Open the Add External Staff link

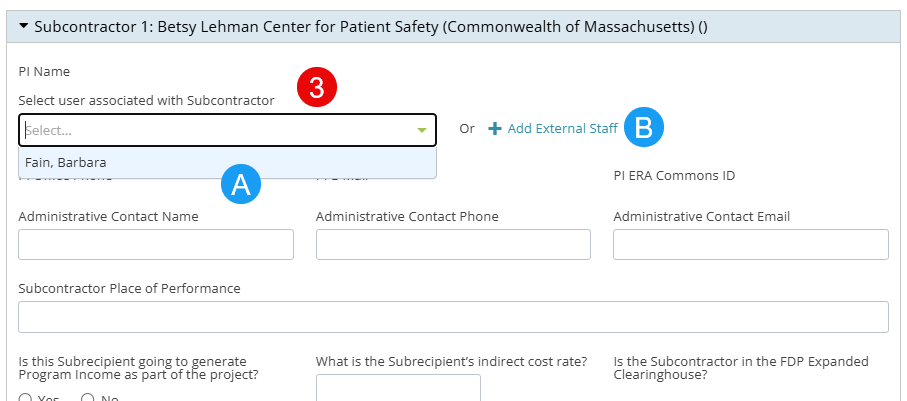coord(562,128)
